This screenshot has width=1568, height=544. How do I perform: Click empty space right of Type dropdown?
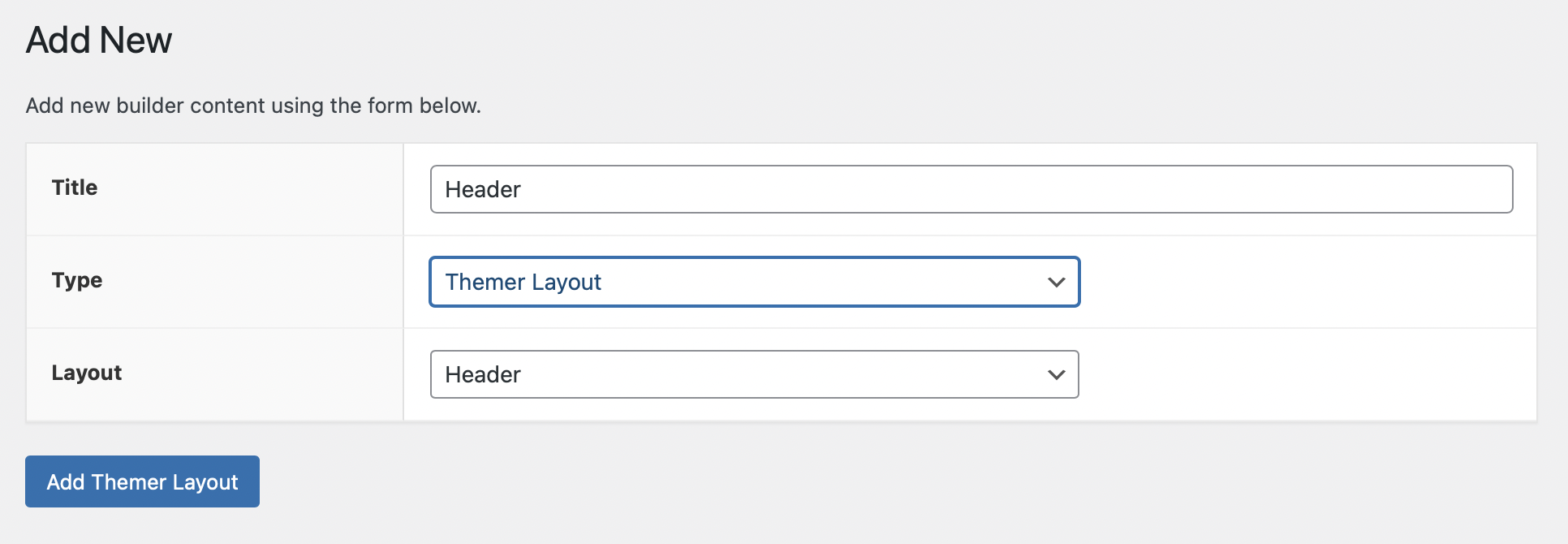pyautogui.click(x=1307, y=282)
